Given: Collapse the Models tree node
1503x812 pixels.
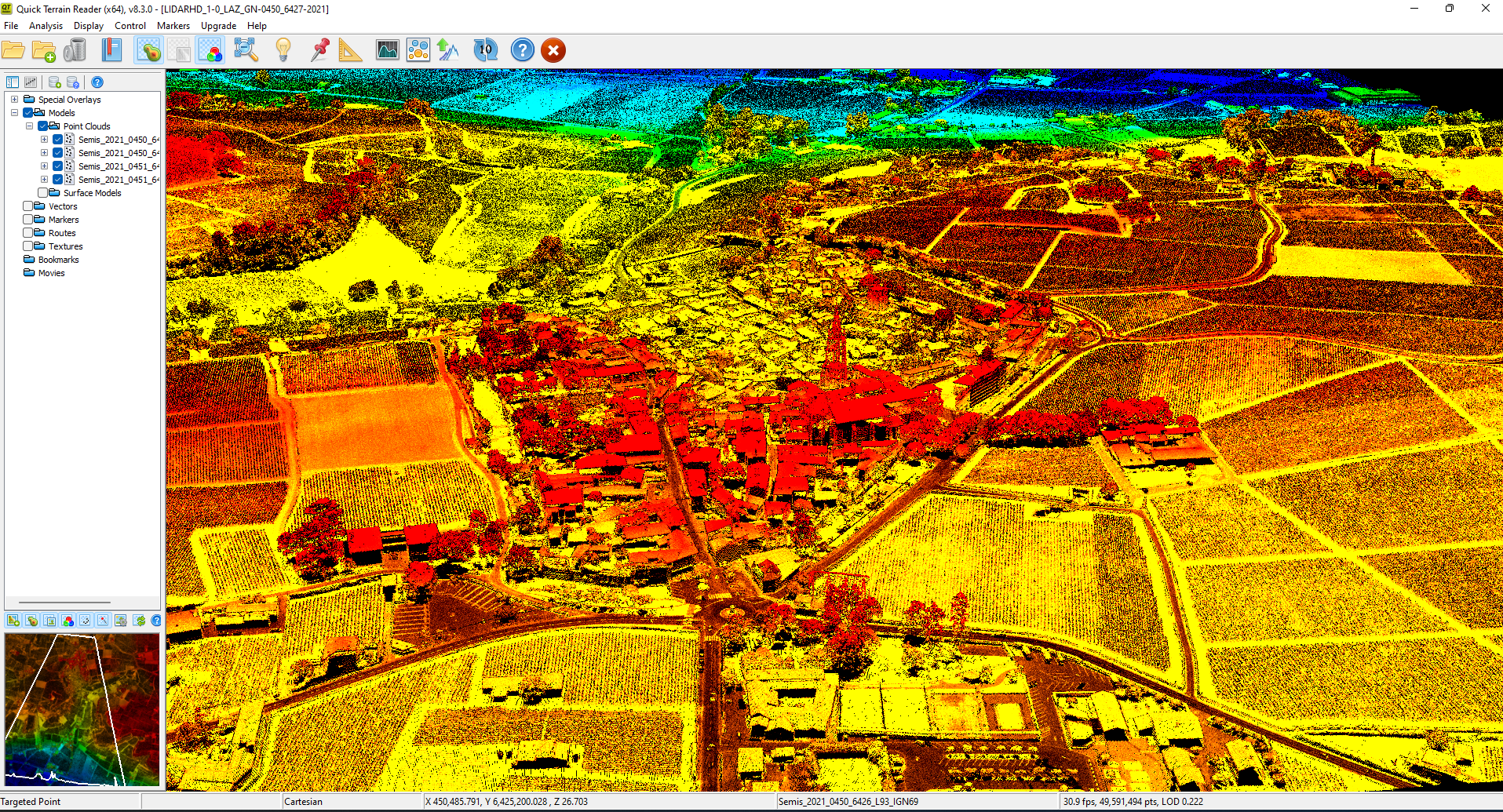Looking at the screenshot, I should point(14,112).
